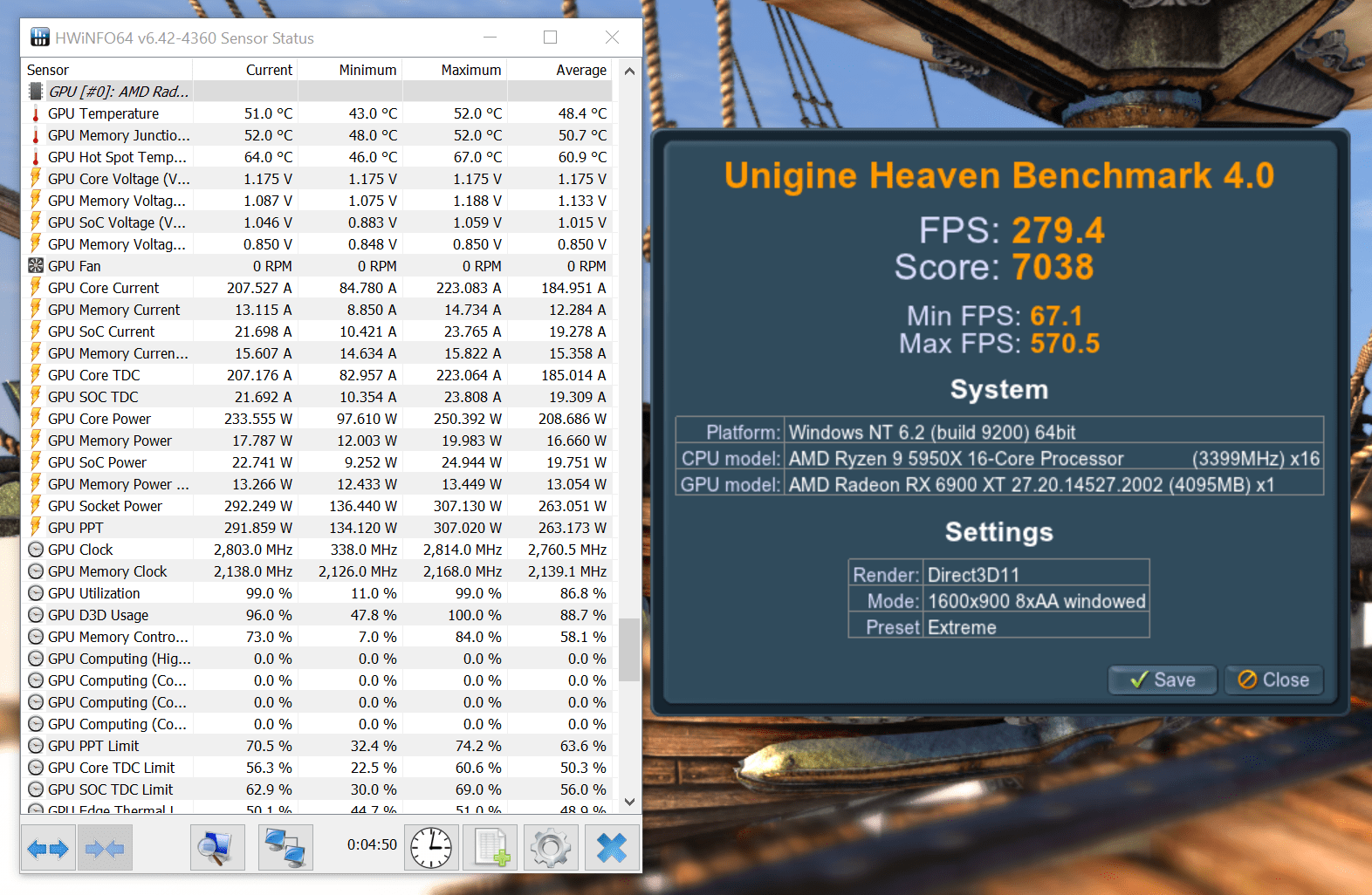Click the circle icon next to GPU Utilization
Viewport: 1372px width, 895px height.
36,593
